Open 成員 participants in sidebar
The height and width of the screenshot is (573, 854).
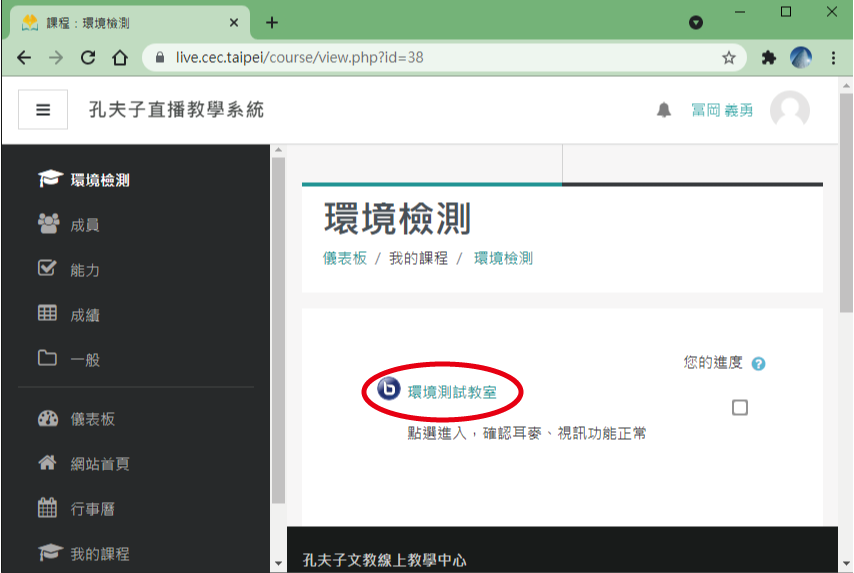[x=85, y=225]
